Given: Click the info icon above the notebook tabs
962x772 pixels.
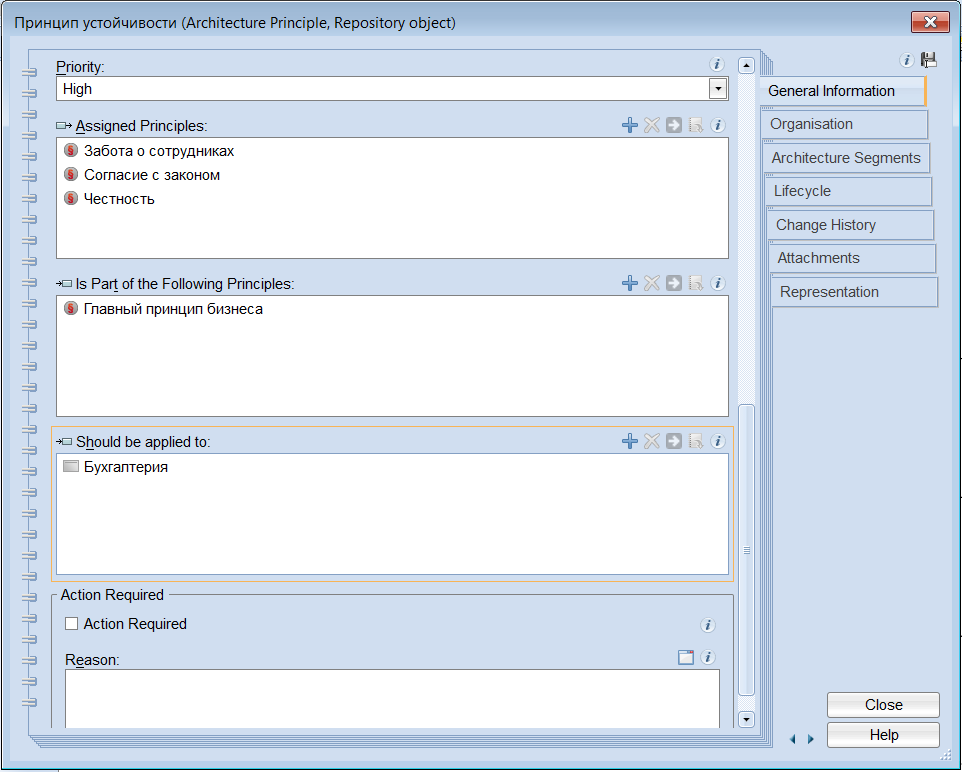Looking at the screenshot, I should [x=906, y=60].
